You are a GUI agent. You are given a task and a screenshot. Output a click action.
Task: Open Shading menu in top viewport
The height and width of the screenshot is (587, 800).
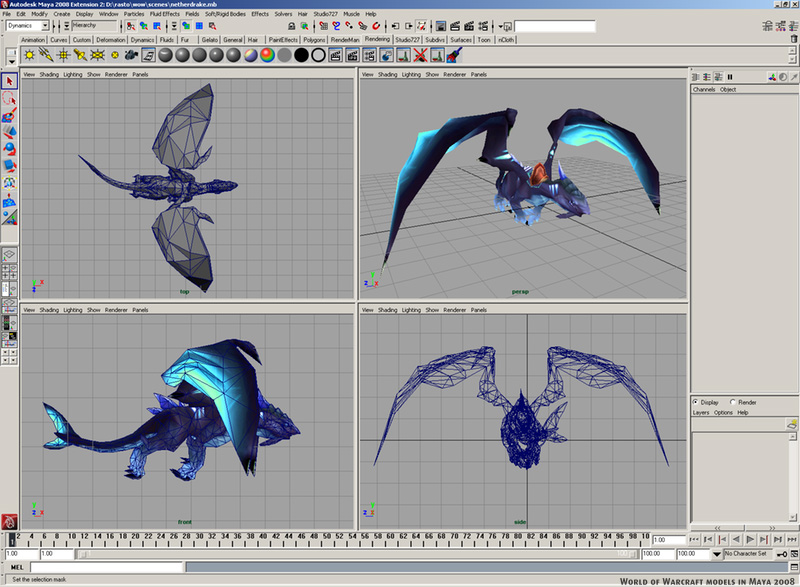pos(49,74)
